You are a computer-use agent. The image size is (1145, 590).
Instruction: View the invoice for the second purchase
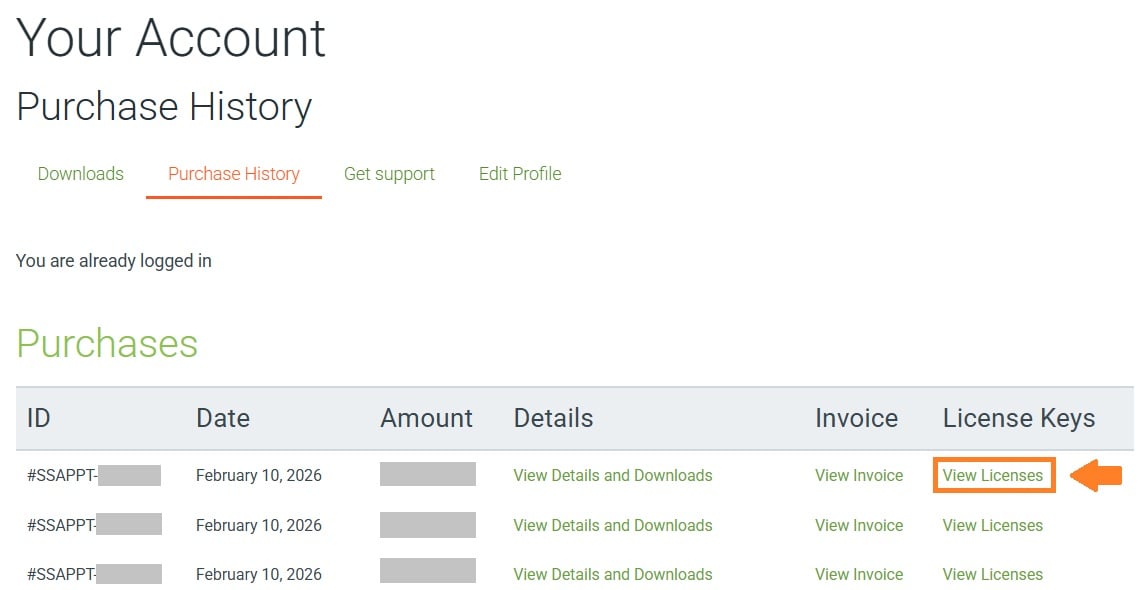point(859,526)
